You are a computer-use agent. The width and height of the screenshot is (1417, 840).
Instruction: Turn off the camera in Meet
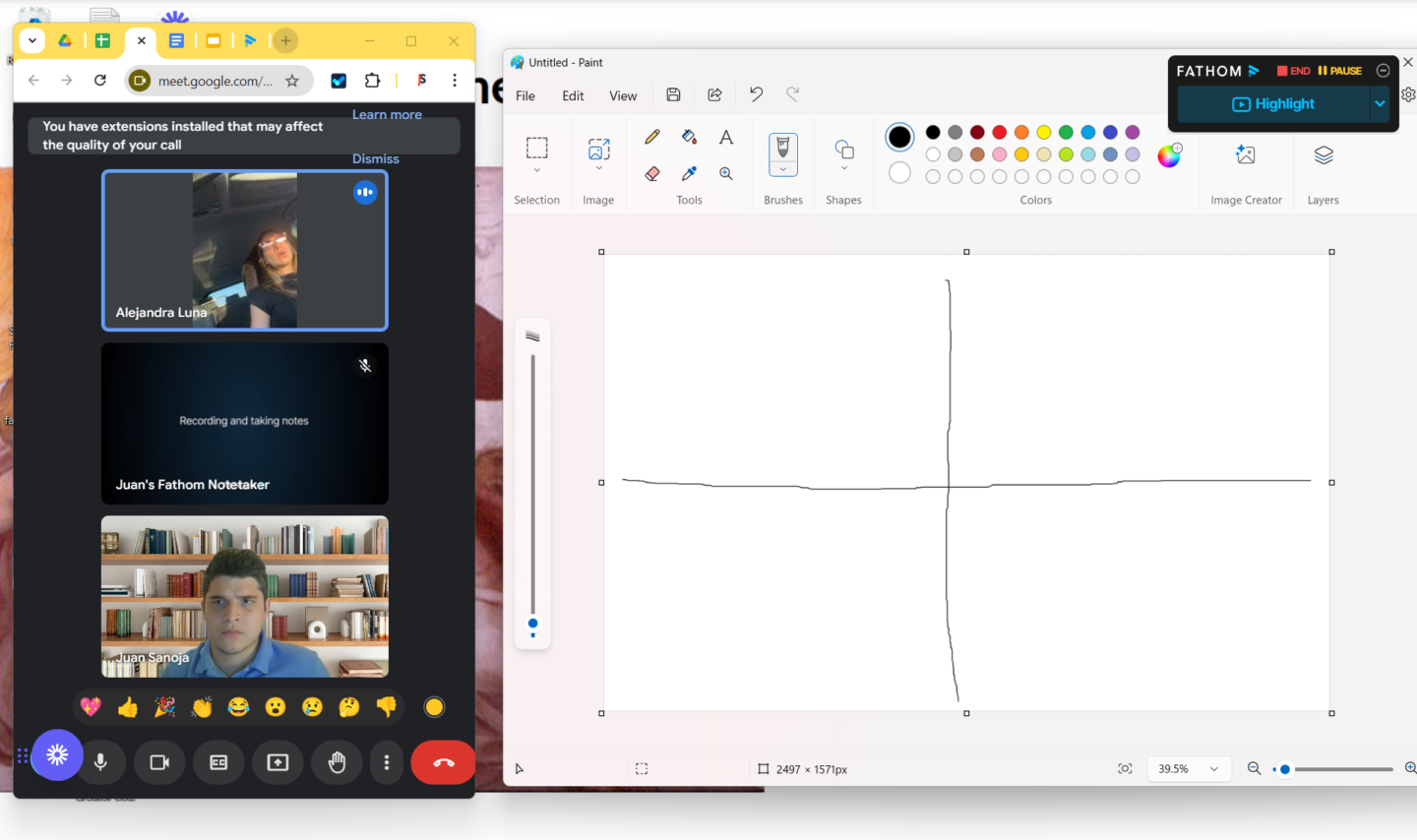(x=159, y=763)
